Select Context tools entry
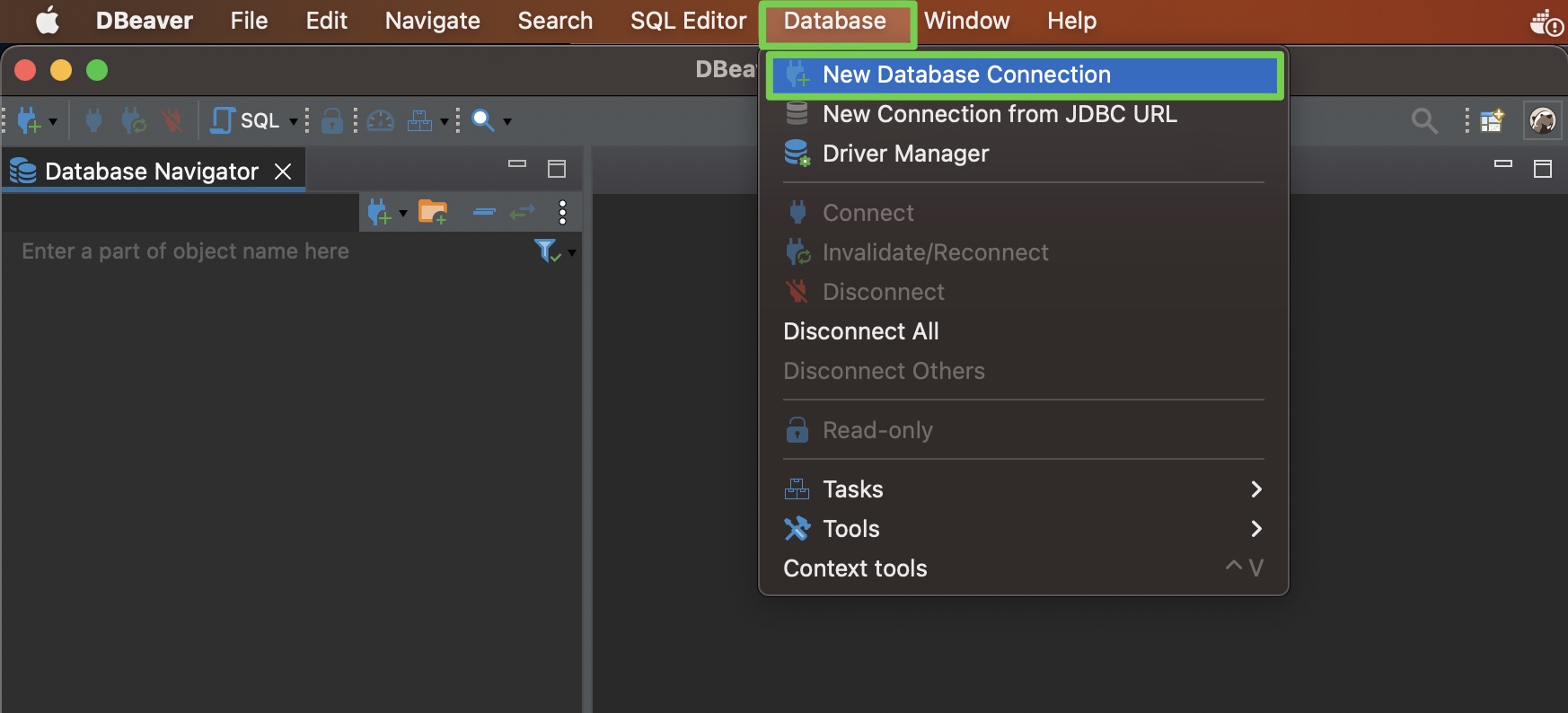Viewport: 1568px width, 713px height. [x=1024, y=568]
